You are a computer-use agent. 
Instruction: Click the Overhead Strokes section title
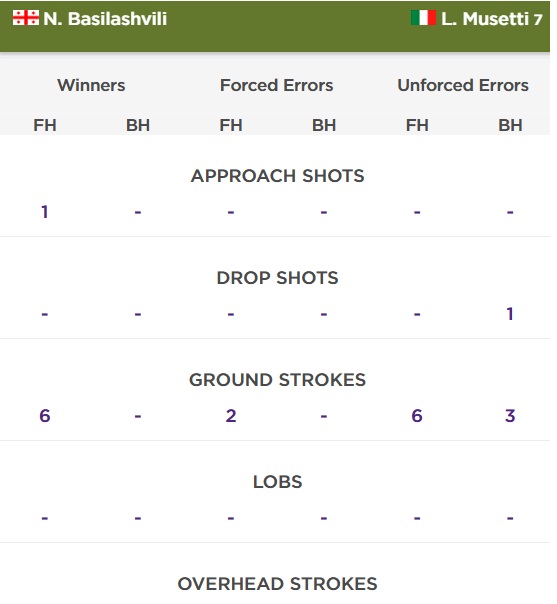click(277, 584)
